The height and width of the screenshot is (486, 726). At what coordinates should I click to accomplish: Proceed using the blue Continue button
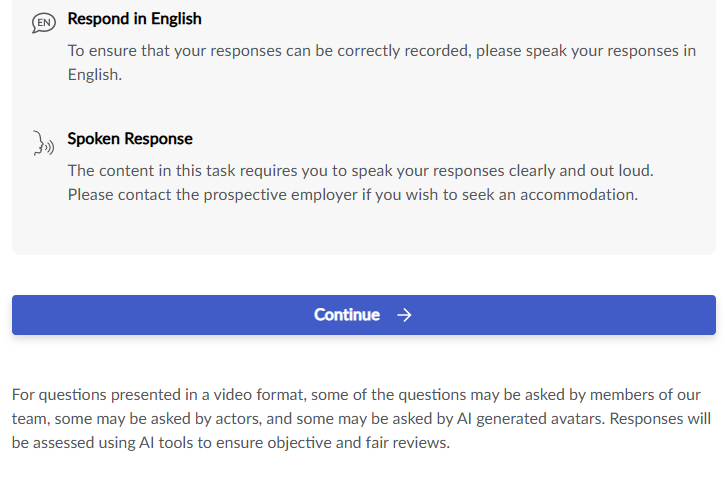tap(364, 315)
